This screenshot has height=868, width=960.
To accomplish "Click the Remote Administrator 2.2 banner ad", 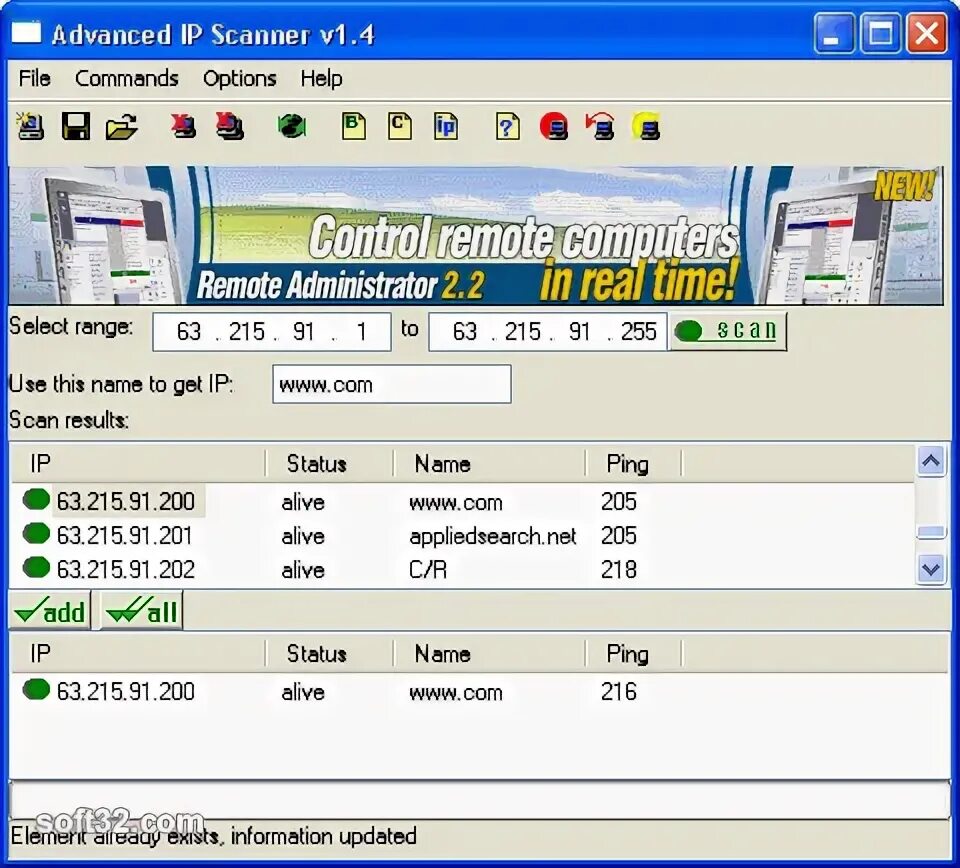I will (x=476, y=235).
